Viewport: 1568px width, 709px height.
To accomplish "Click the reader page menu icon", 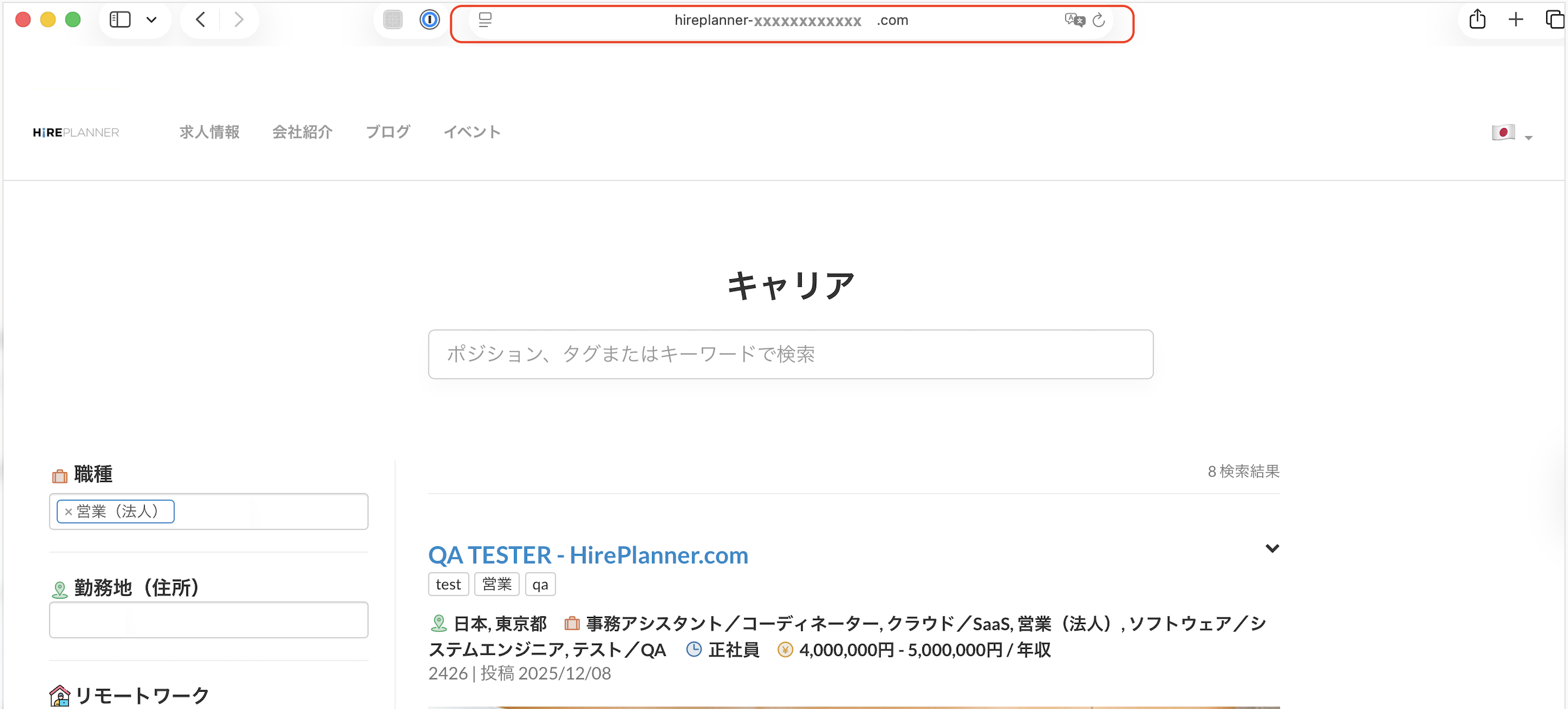I will 485,20.
